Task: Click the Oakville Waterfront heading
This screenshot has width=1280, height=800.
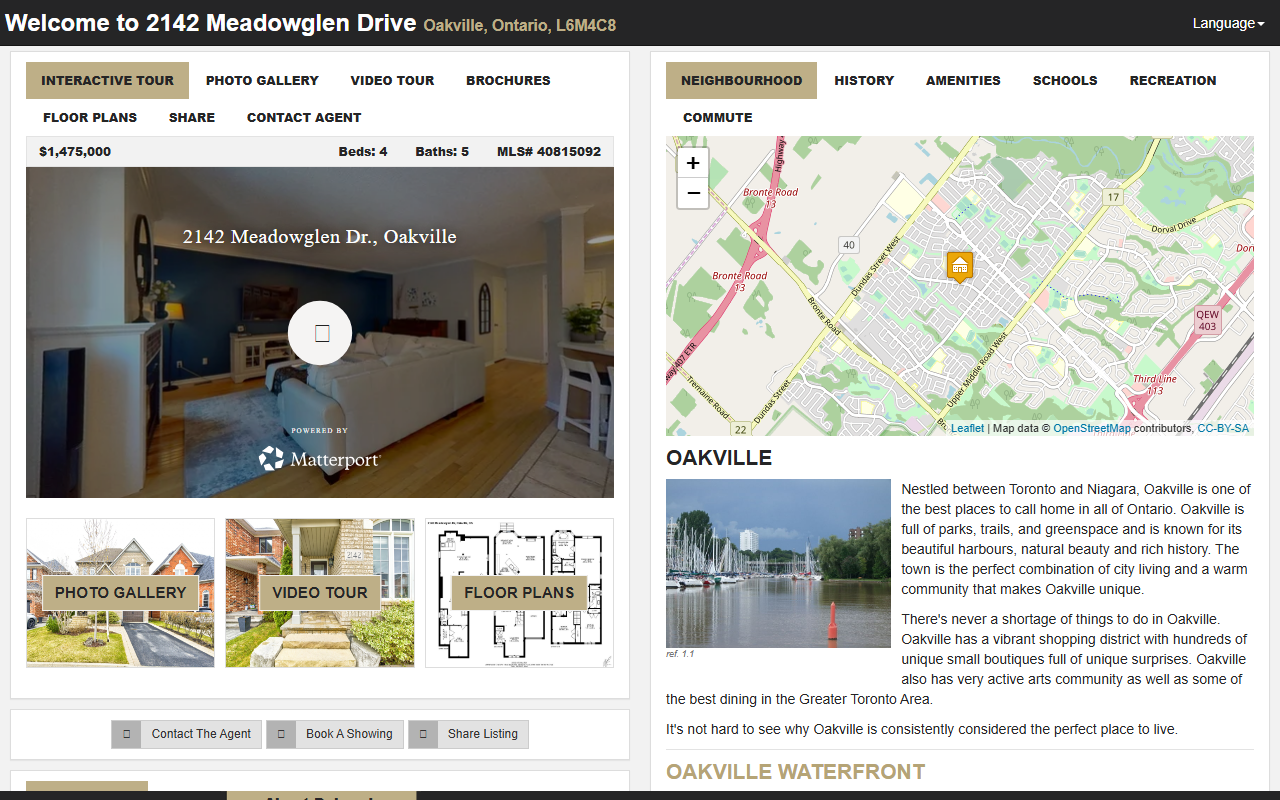Action: tap(796, 772)
